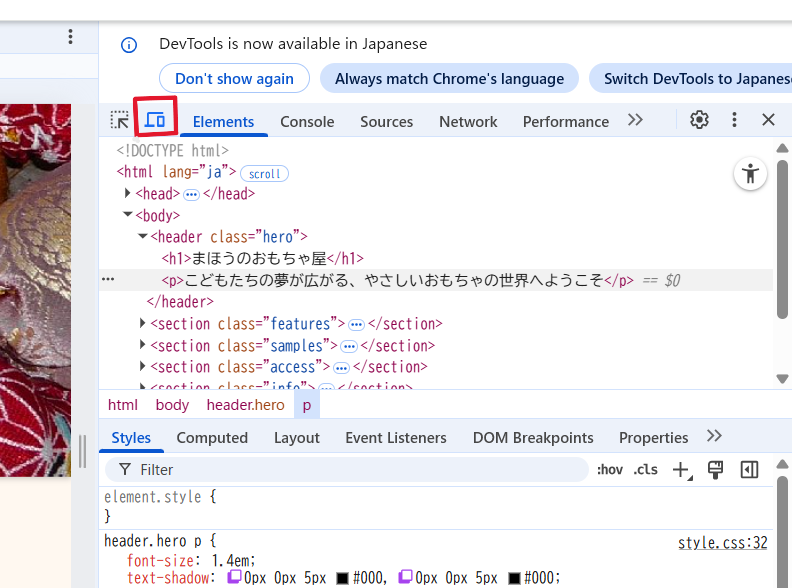Screen dimensions: 792x588
Task: Click the new style rule plus icon
Action: [x=681, y=469]
